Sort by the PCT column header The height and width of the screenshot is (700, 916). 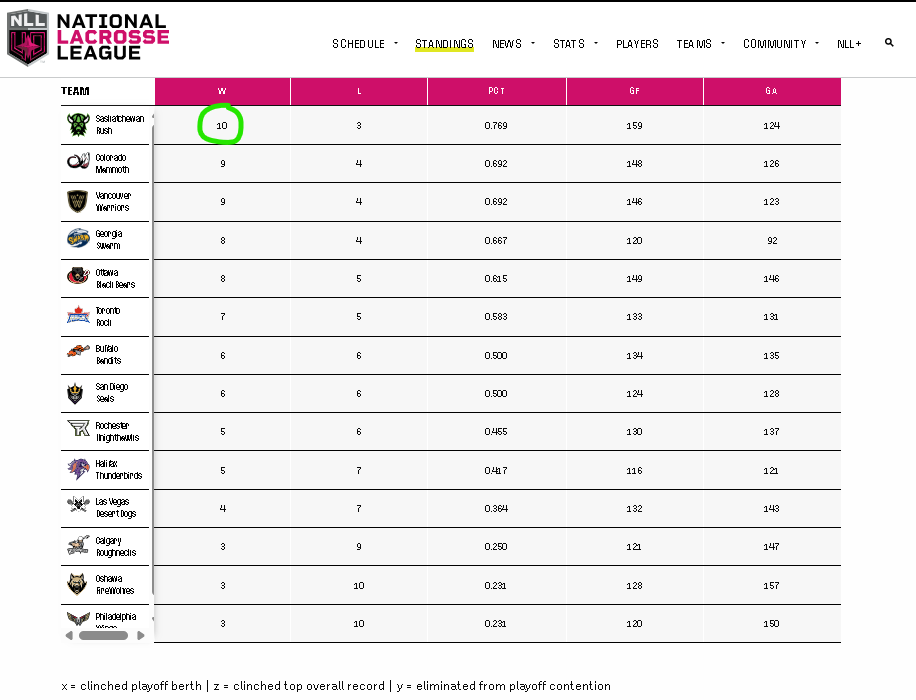(x=497, y=91)
